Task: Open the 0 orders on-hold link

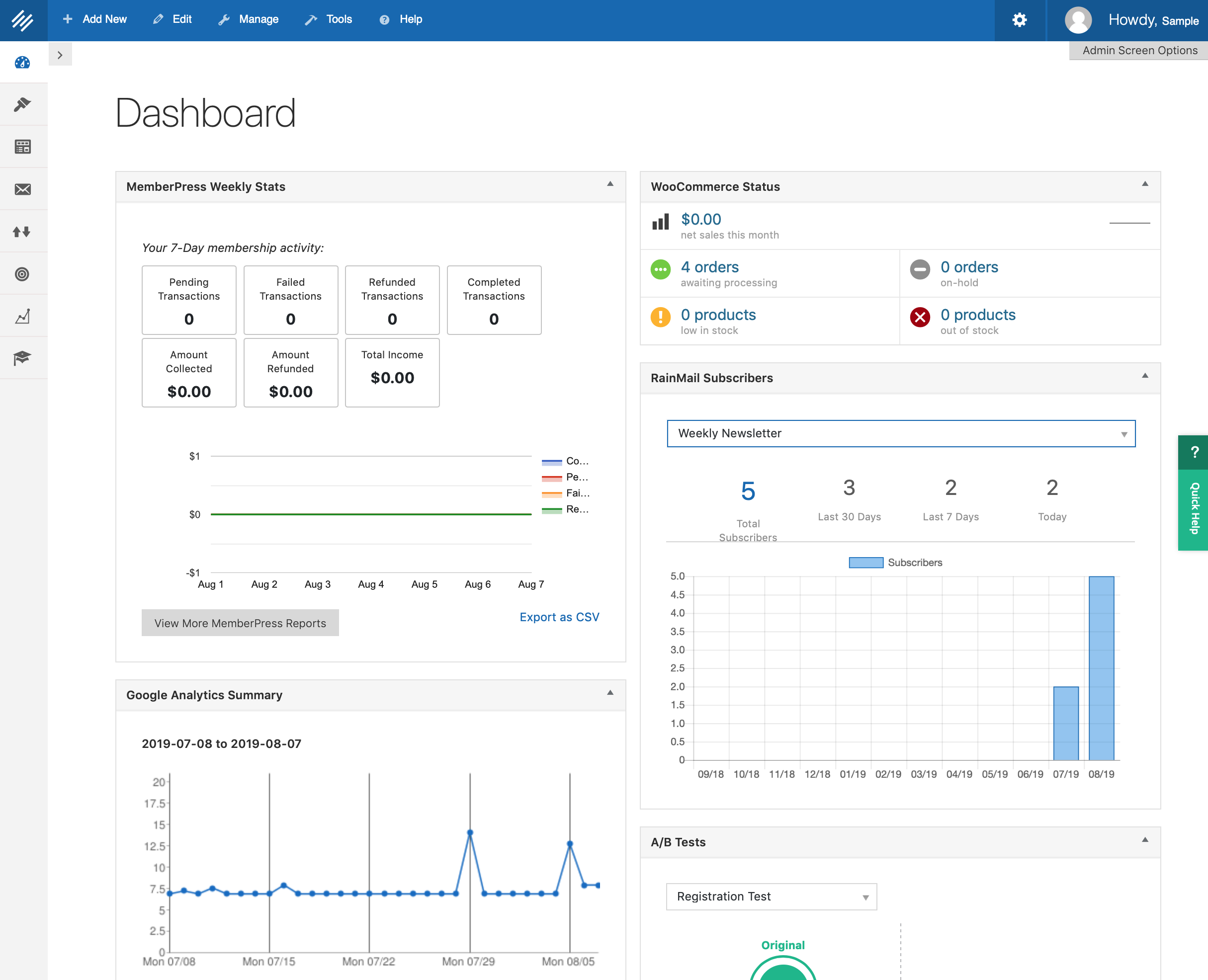Action: click(x=969, y=267)
